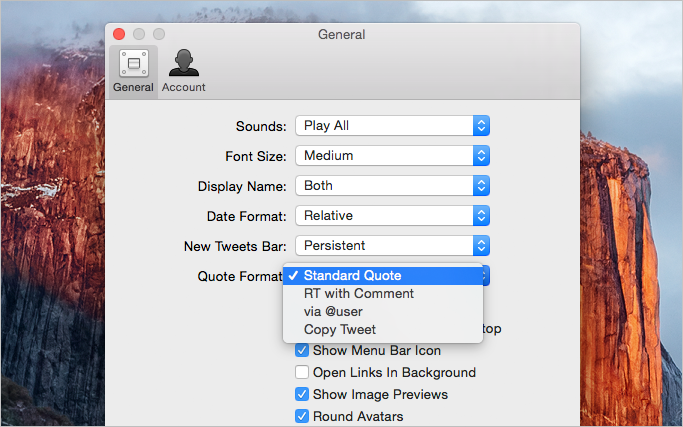Open the Display Name dropdown showing Both
Image resolution: width=683 pixels, height=427 pixels.
point(392,186)
